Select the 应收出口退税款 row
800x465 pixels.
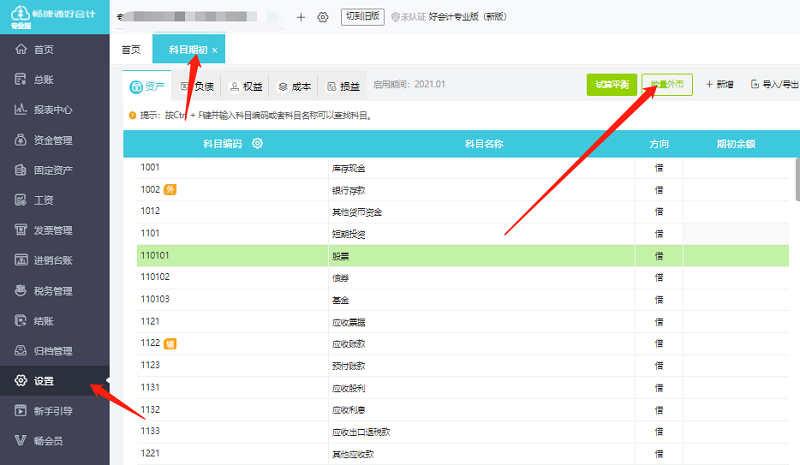click(x=463, y=432)
